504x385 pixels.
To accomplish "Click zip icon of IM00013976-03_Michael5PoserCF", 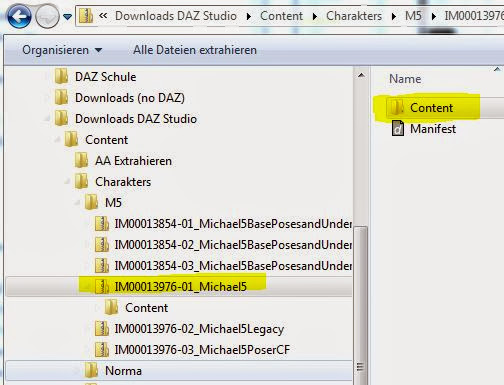I will point(102,349).
